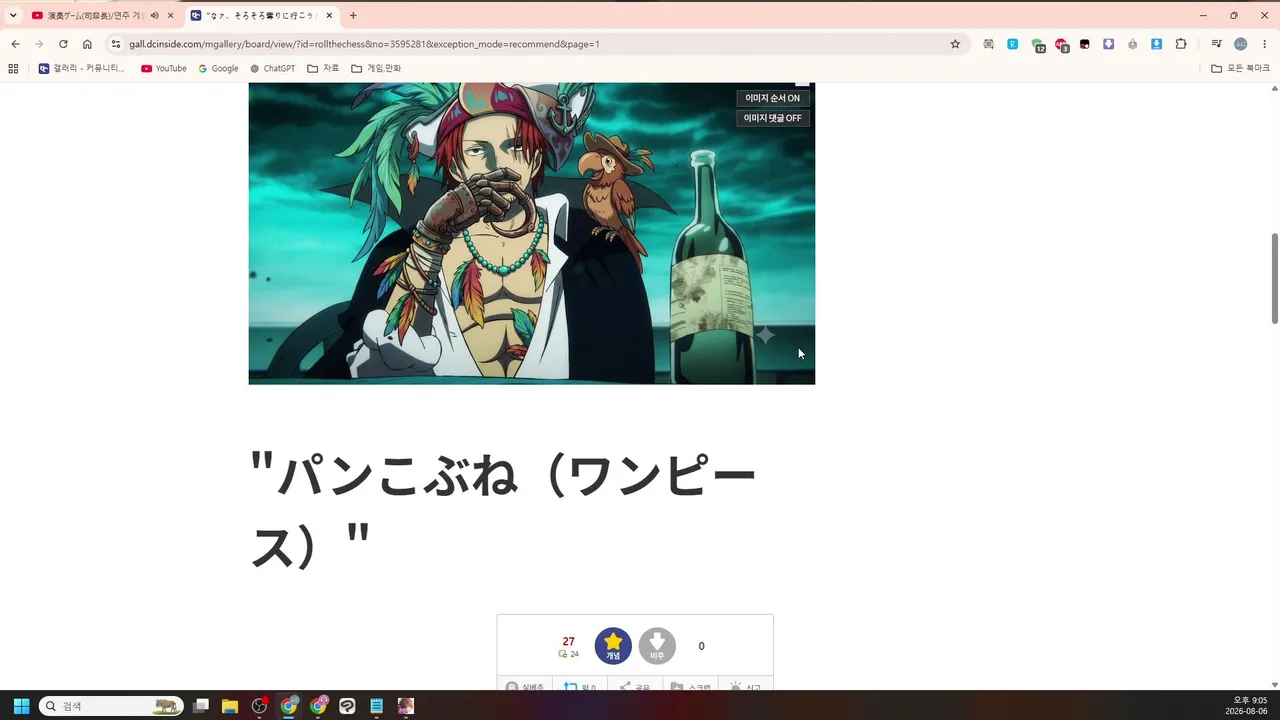Open the blue Notepad taskbar icon
This screenshot has height=720, width=1280.
[x=376, y=706]
